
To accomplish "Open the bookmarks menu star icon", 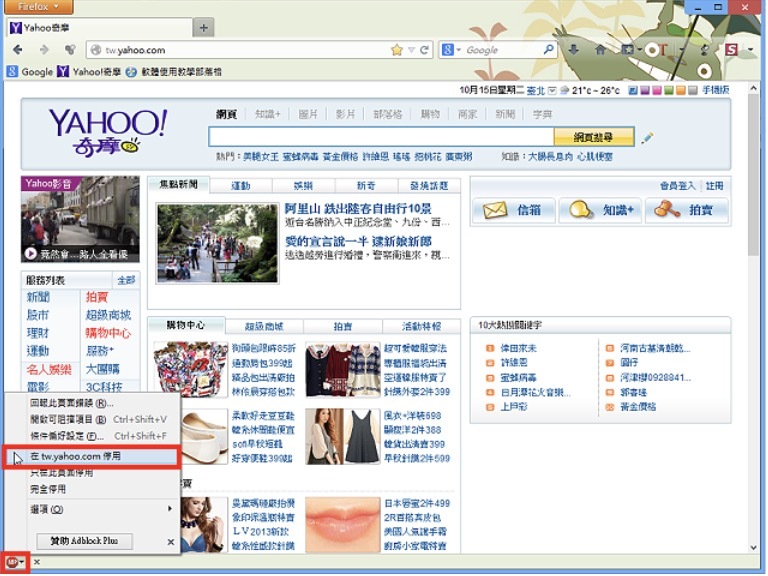I will click(626, 49).
